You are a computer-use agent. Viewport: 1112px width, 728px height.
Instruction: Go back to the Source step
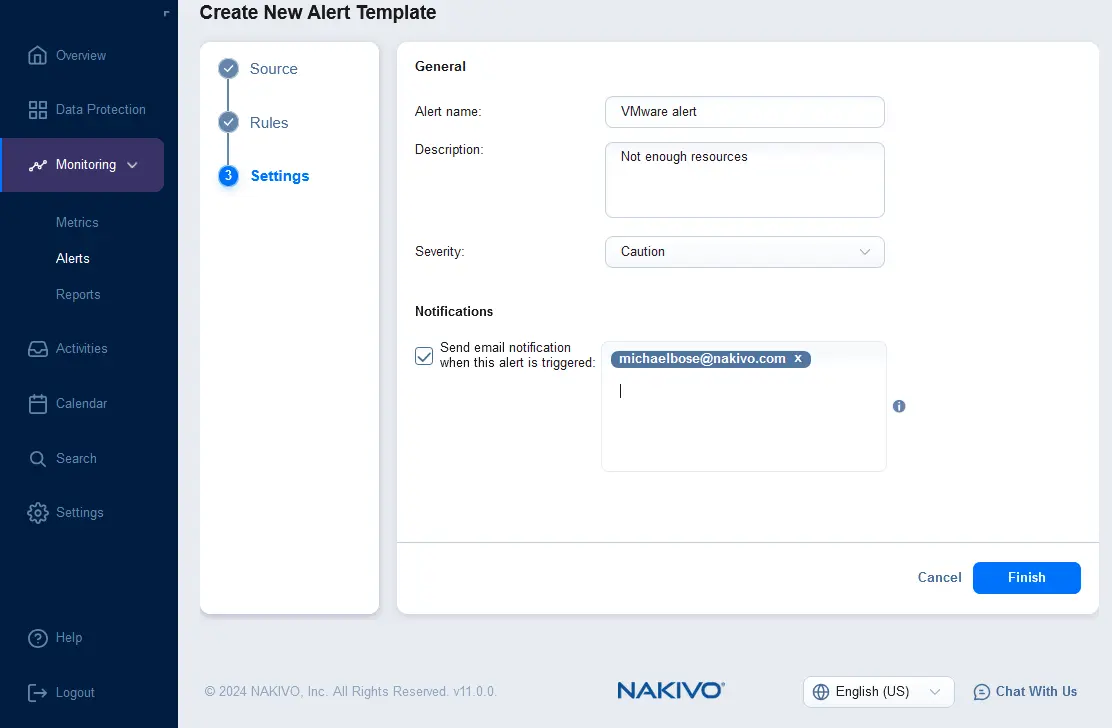(x=274, y=69)
